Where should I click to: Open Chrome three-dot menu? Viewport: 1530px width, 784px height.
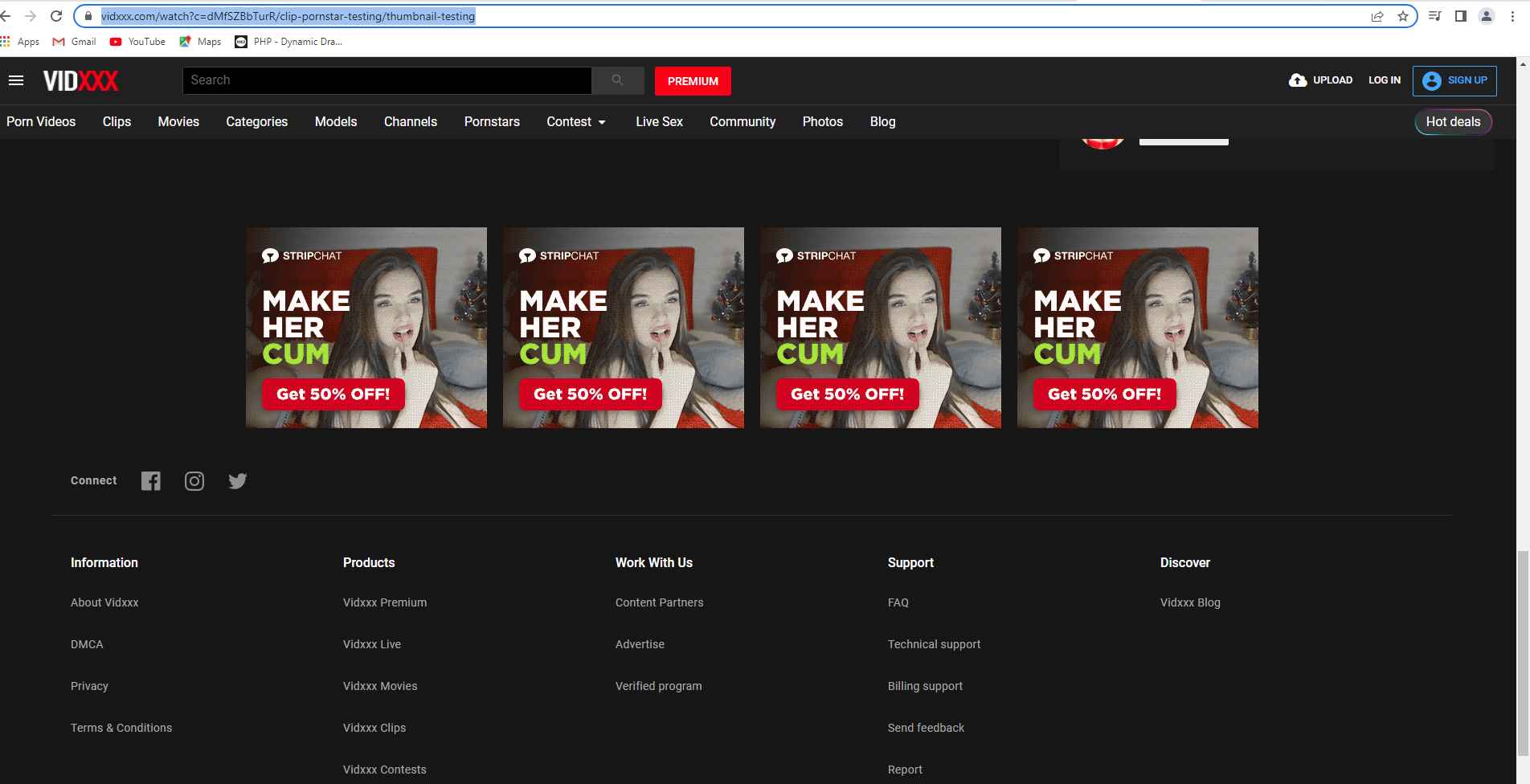(x=1512, y=16)
